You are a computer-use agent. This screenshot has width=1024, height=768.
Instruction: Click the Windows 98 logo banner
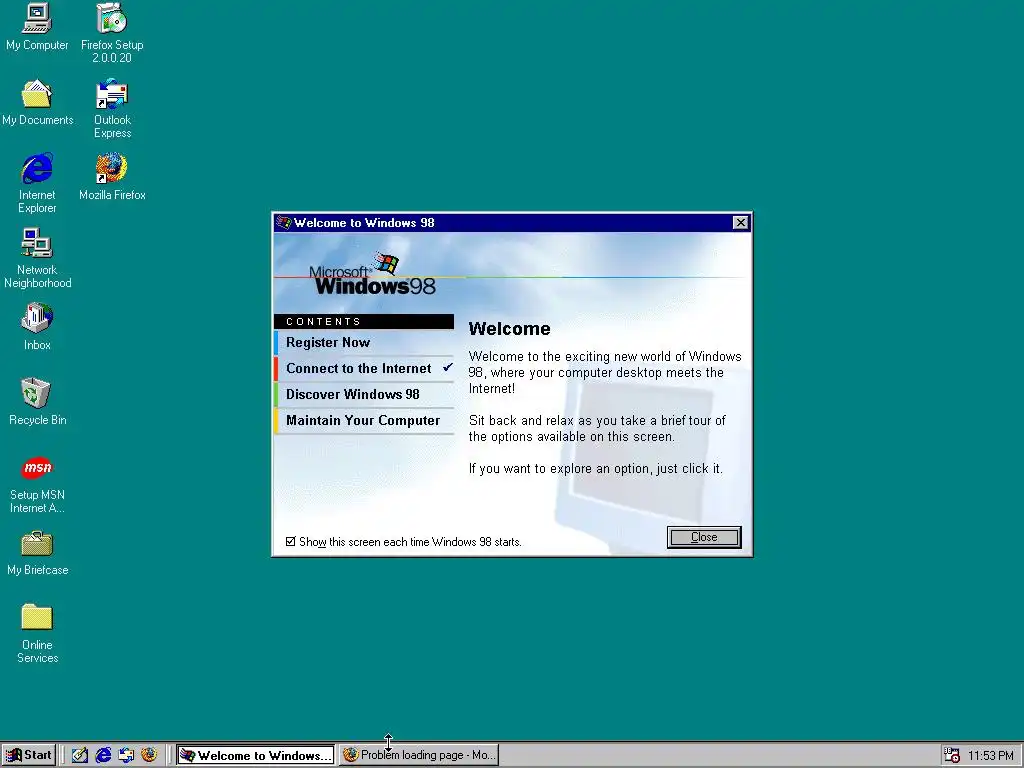(372, 274)
